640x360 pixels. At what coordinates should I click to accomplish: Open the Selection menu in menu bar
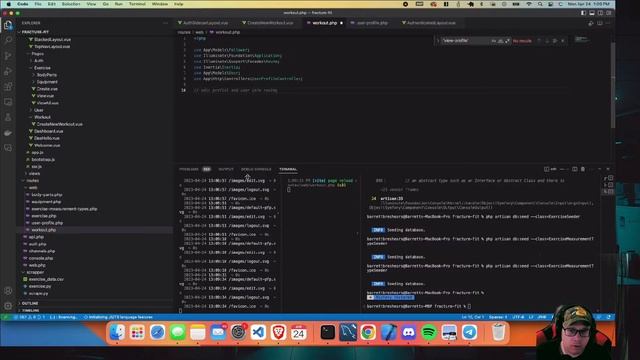click(71, 4)
